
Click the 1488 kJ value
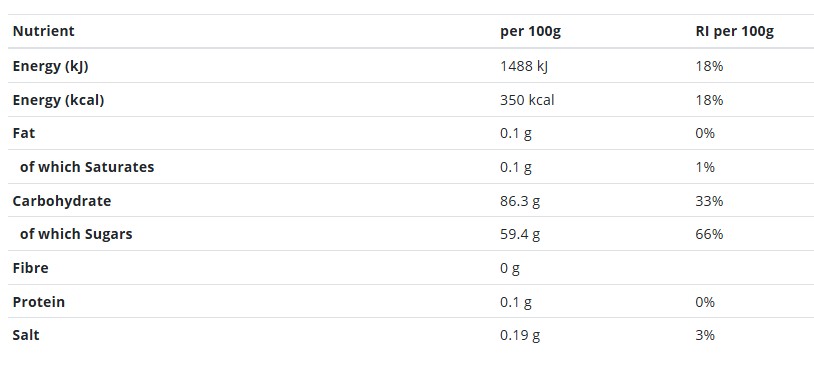tap(524, 66)
